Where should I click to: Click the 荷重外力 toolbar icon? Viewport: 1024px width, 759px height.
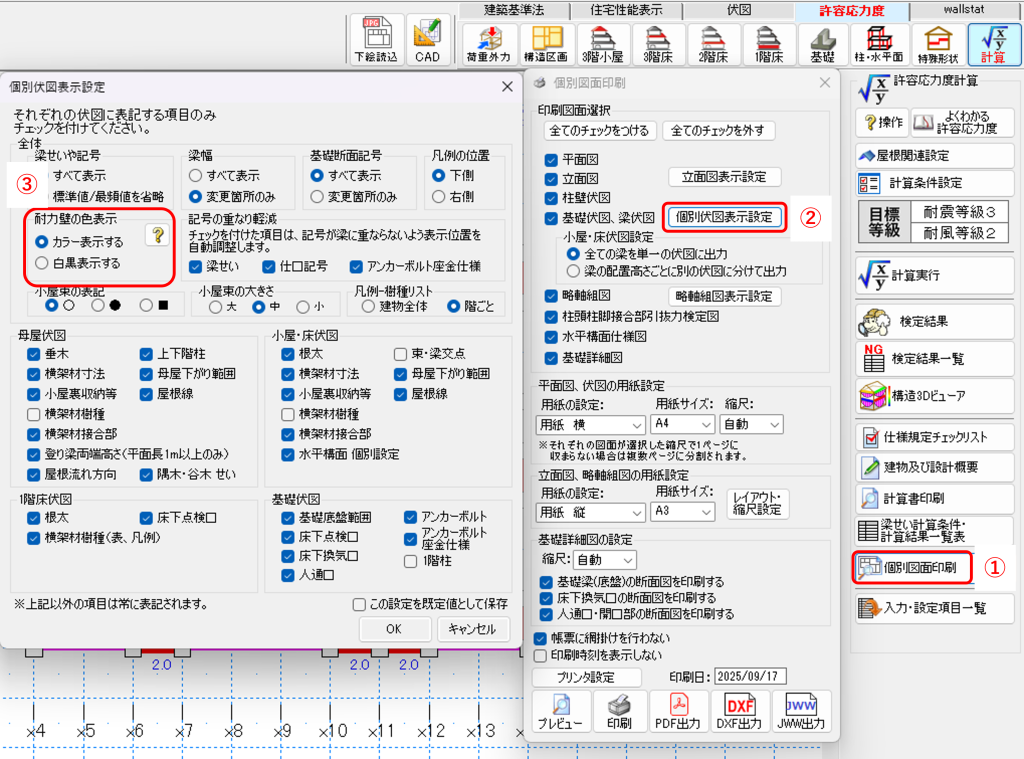click(488, 45)
